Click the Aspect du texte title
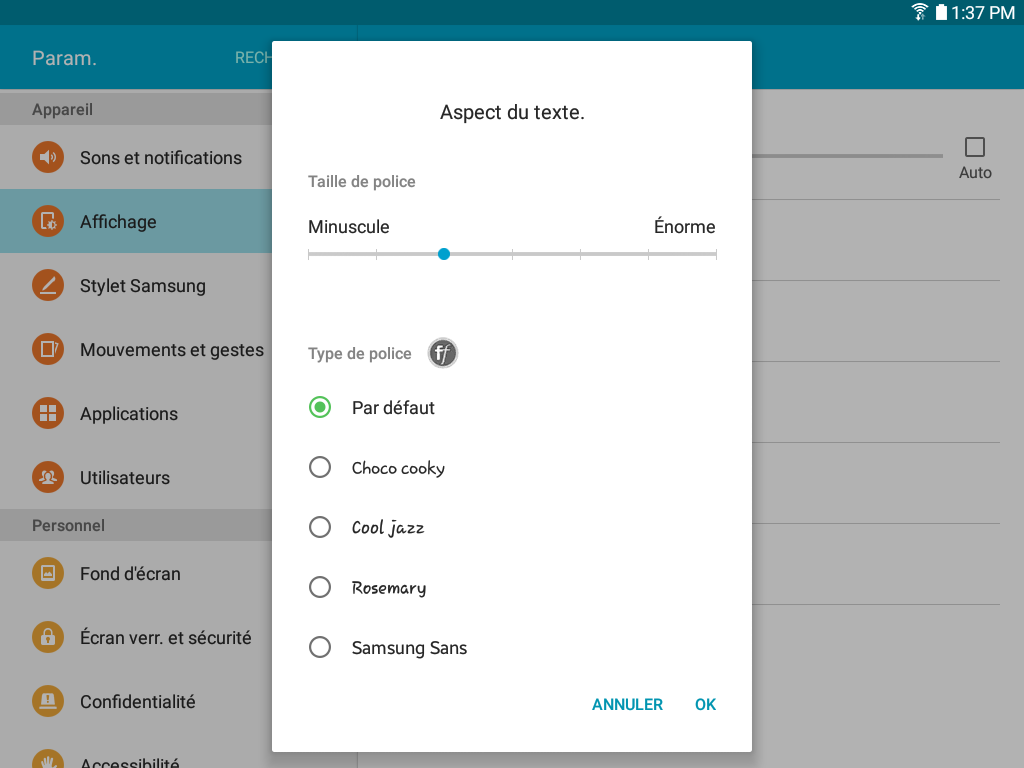The image size is (1024, 768). (512, 112)
